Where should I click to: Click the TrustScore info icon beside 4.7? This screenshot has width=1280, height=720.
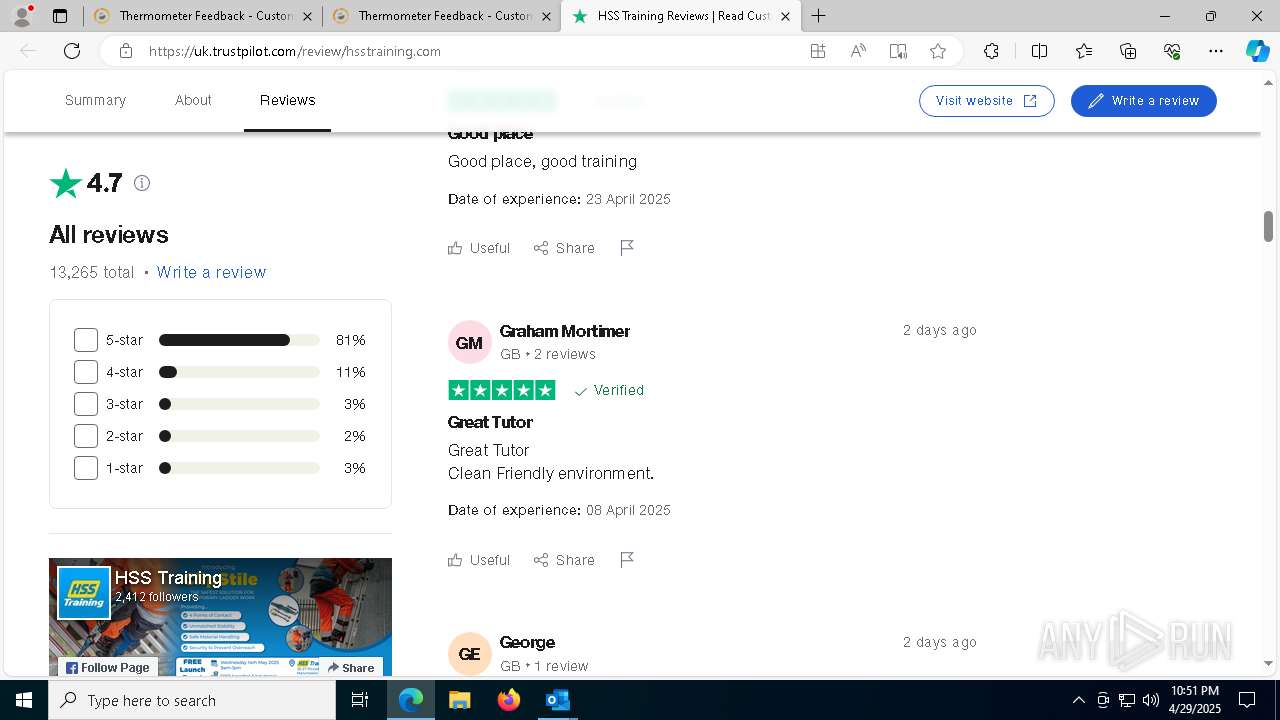click(142, 183)
